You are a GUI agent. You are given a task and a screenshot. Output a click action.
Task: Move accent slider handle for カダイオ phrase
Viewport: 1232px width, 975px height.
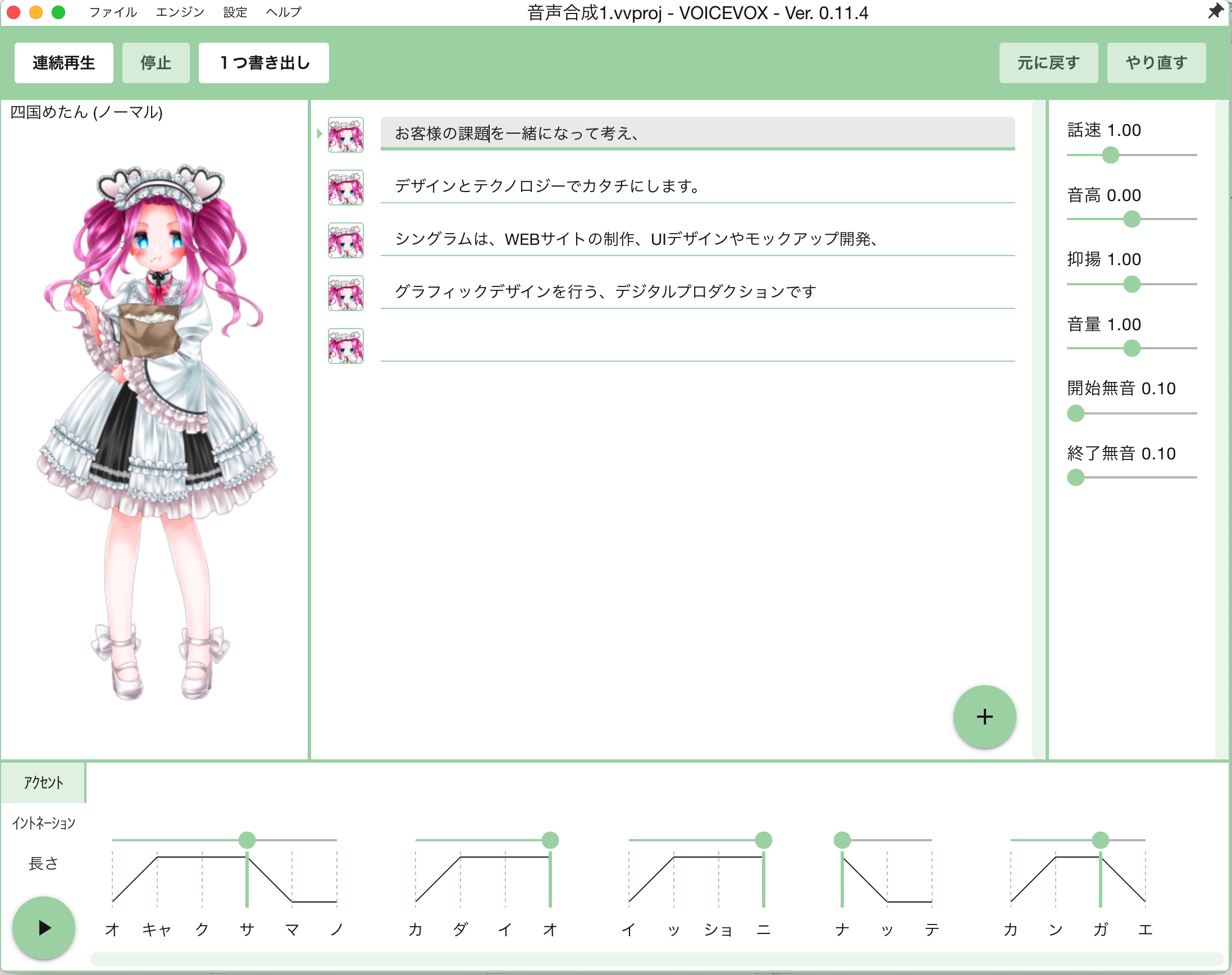[x=550, y=840]
